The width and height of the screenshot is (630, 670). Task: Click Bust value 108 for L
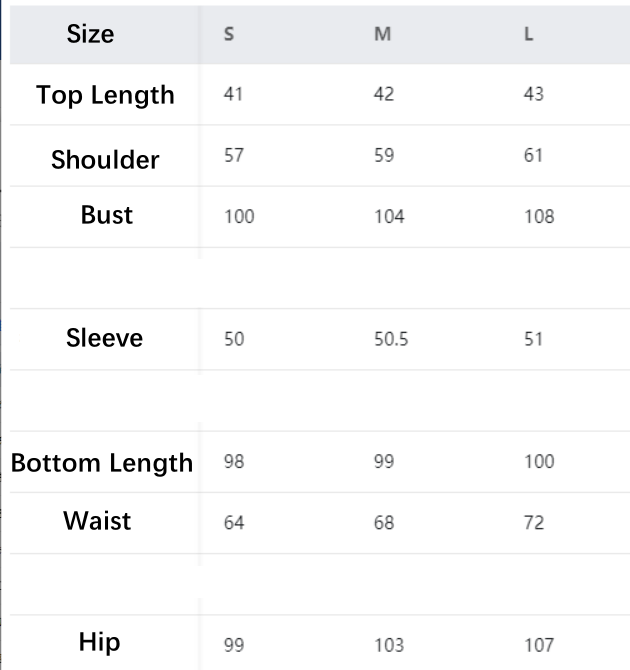tap(539, 217)
